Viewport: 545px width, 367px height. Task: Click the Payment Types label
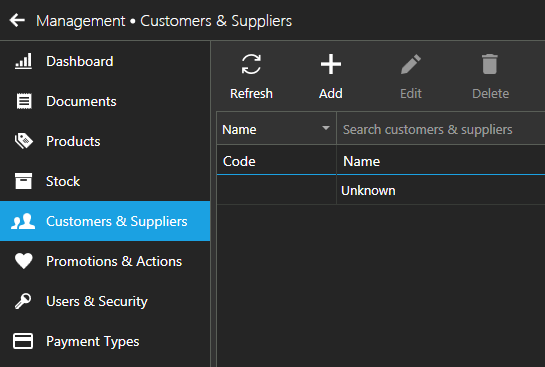click(93, 341)
